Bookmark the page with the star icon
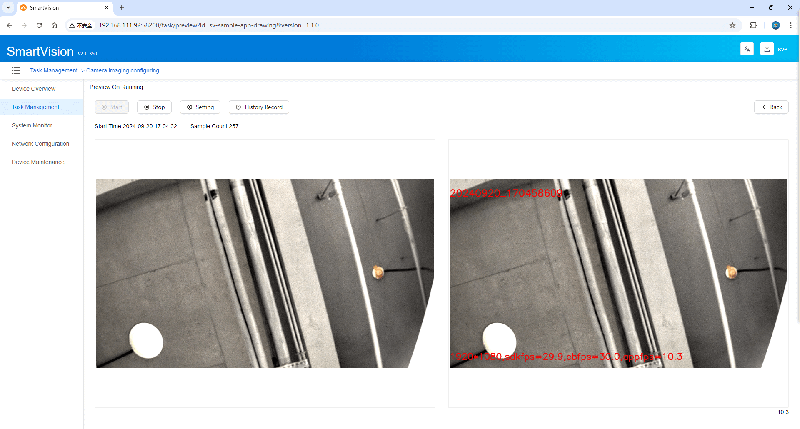The image size is (800, 429). tap(732, 25)
